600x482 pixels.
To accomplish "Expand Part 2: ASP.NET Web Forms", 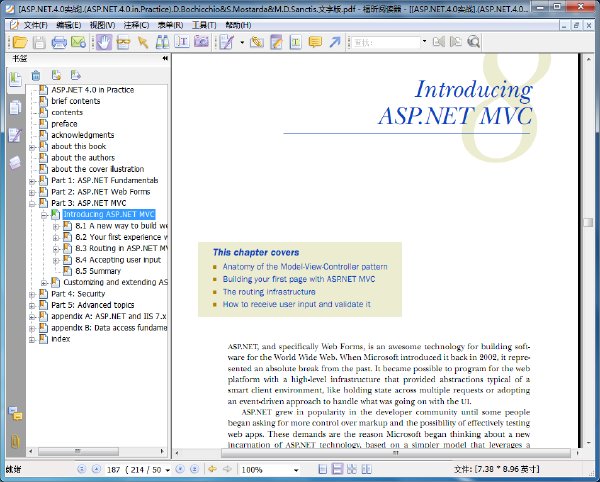I will tap(33, 192).
